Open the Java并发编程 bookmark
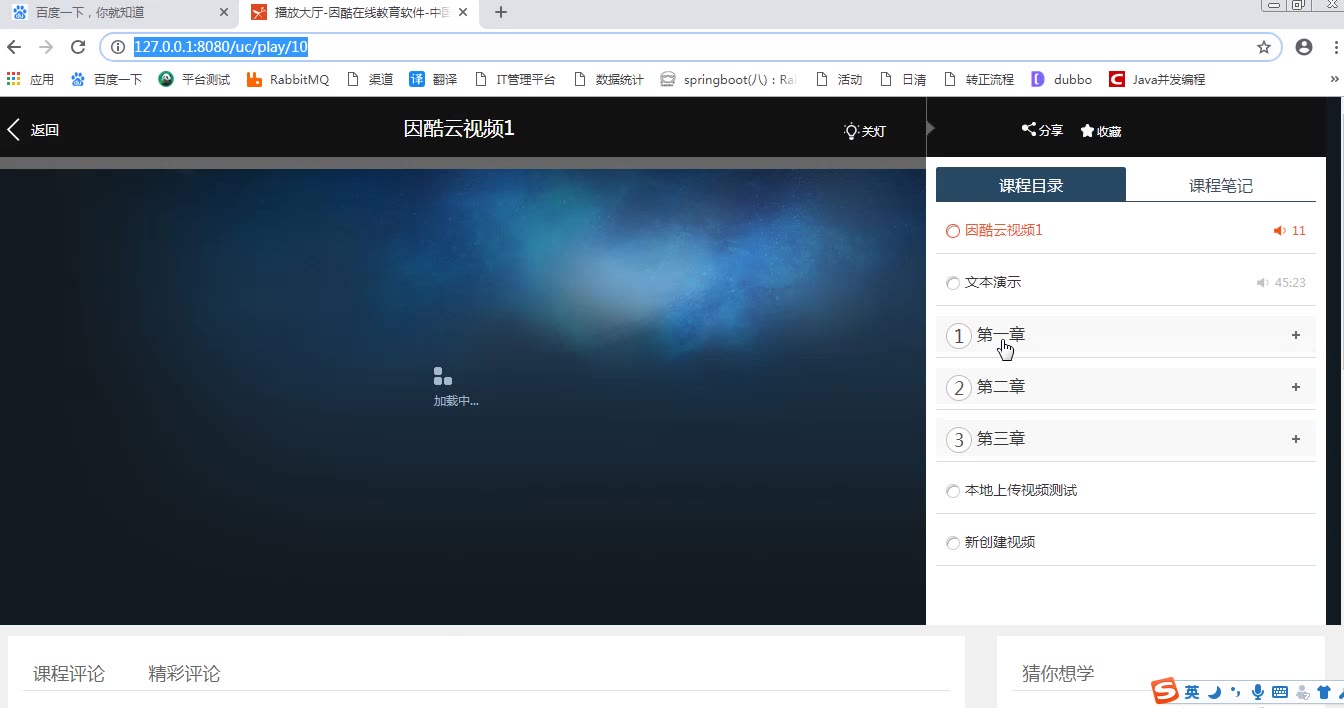The width and height of the screenshot is (1344, 708). [1157, 79]
